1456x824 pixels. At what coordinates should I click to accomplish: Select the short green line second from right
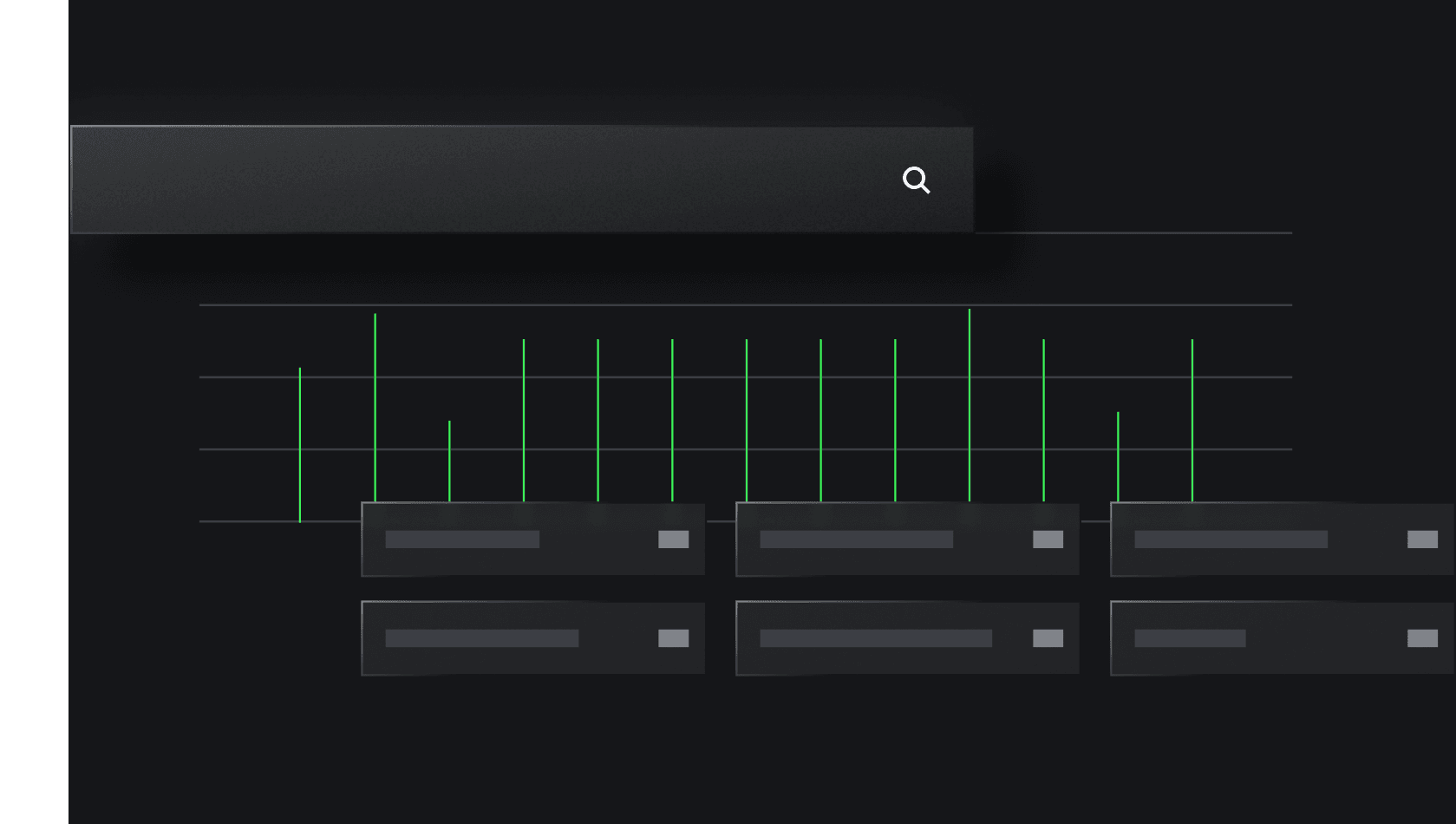pos(1118,457)
